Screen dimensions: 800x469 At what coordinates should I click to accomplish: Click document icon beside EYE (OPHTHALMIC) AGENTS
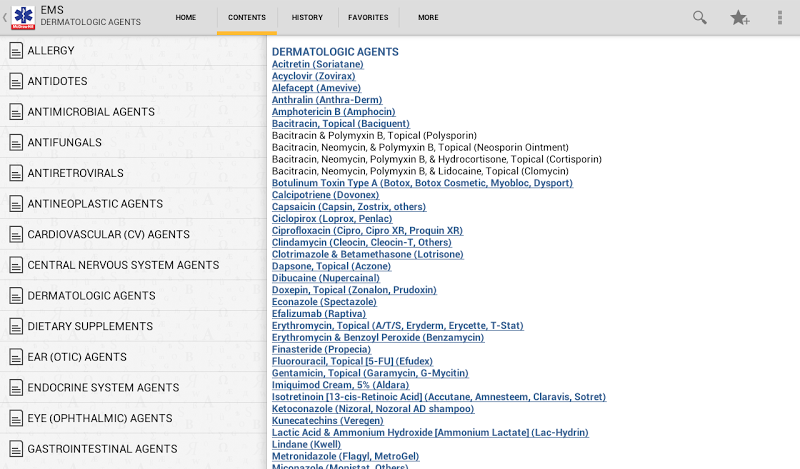point(16,418)
